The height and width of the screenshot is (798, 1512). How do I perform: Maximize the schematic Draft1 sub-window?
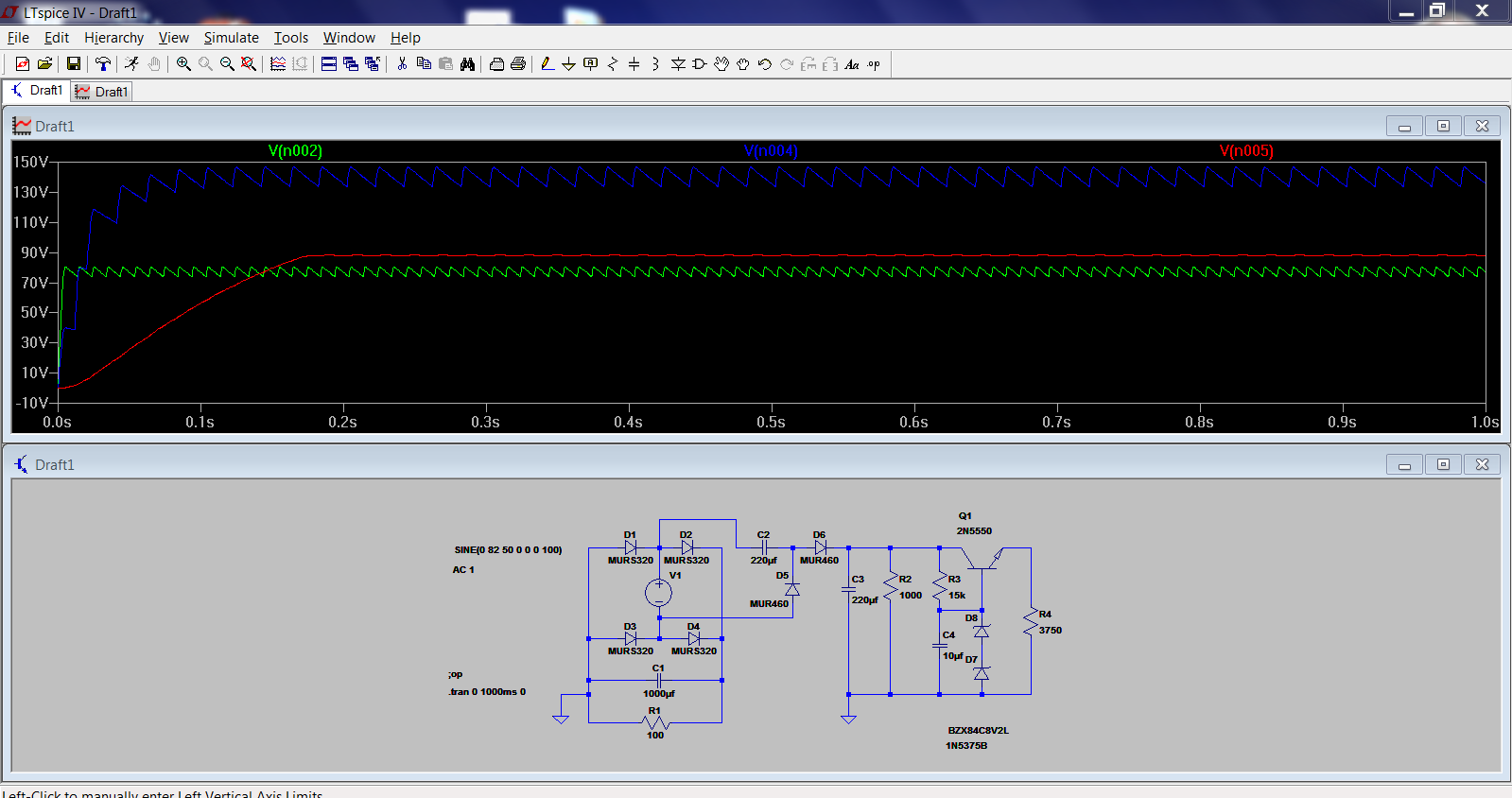tap(1443, 464)
